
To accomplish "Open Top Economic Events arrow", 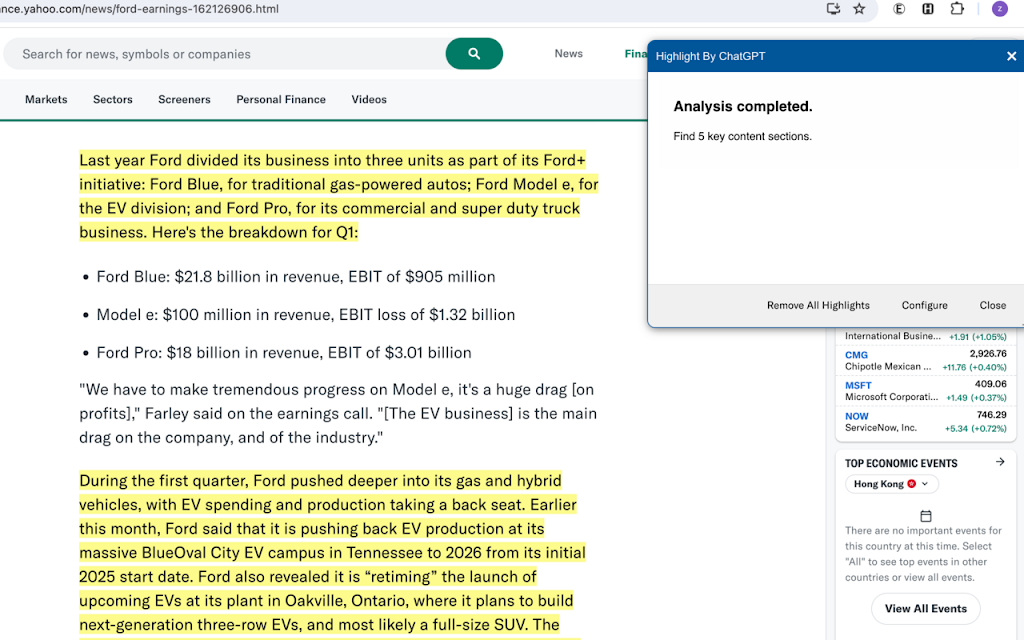I will [x=1000, y=462].
